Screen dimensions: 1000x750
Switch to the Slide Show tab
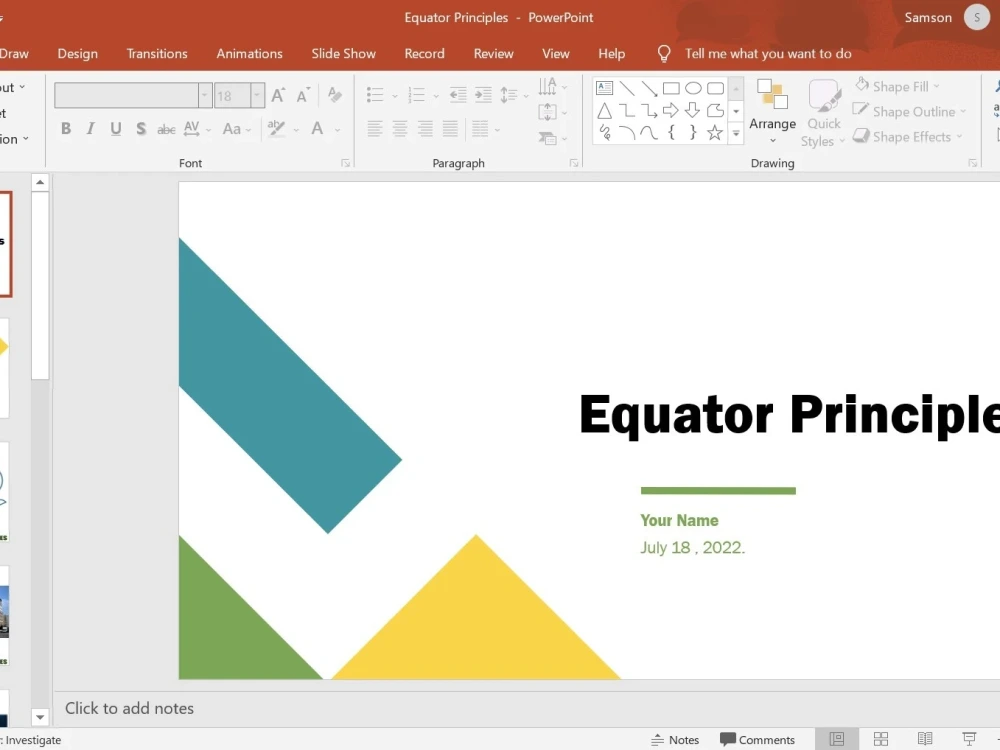click(344, 54)
